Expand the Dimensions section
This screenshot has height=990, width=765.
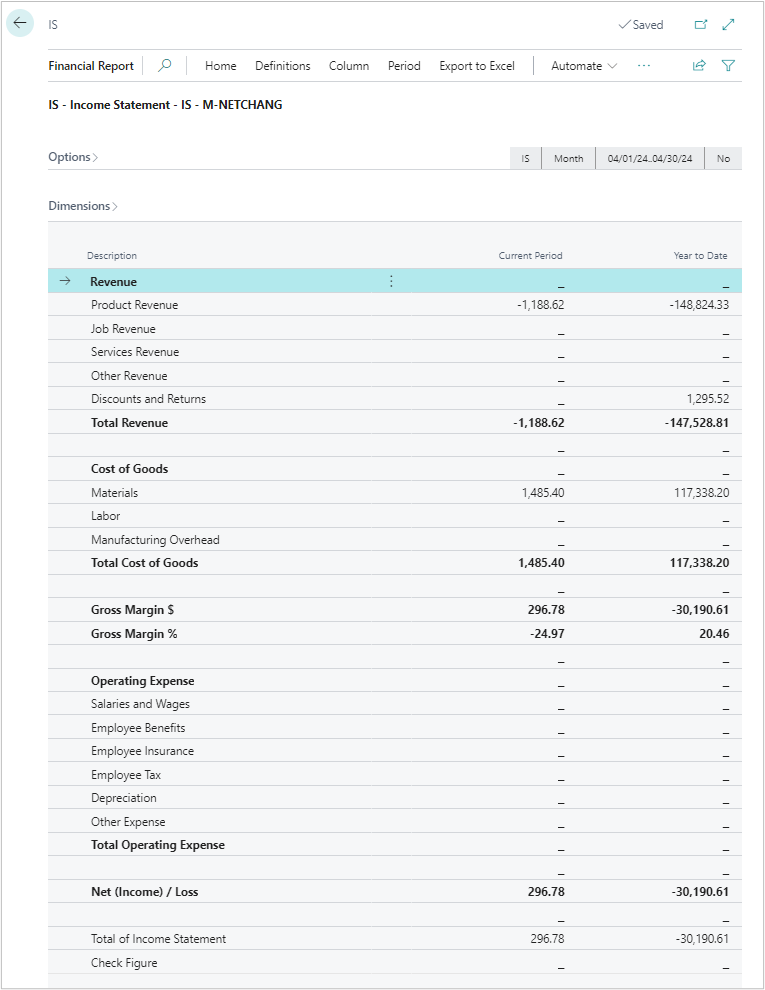click(x=79, y=205)
